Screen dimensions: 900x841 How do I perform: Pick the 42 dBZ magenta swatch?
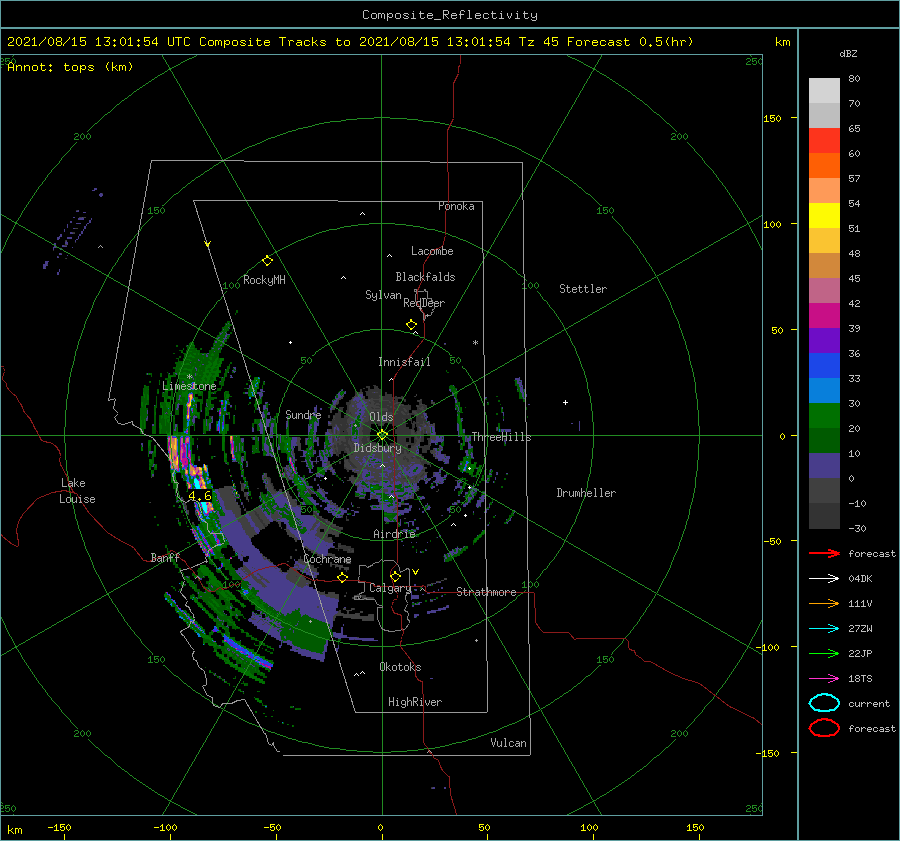pyautogui.click(x=824, y=315)
